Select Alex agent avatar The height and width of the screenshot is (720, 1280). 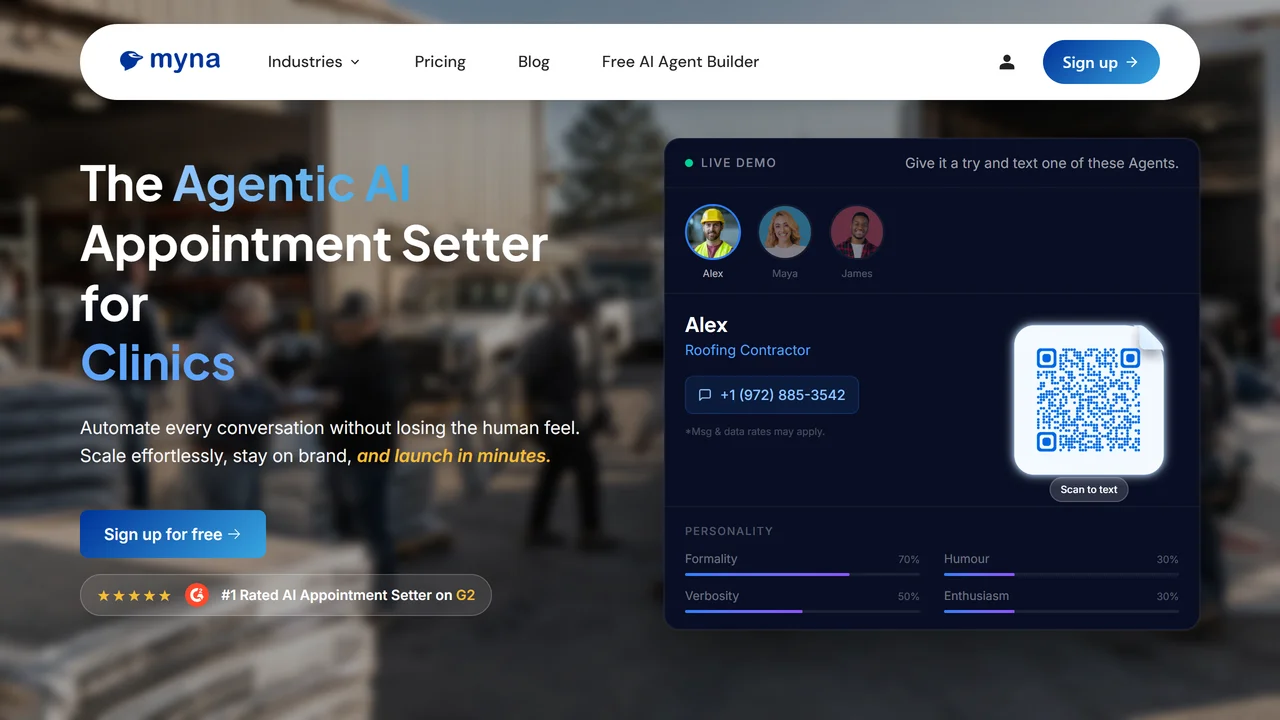(x=713, y=232)
